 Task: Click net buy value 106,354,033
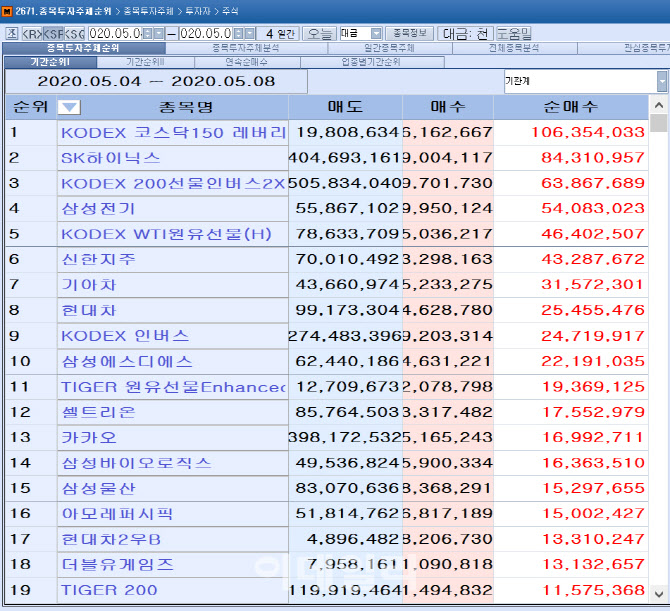coord(588,132)
